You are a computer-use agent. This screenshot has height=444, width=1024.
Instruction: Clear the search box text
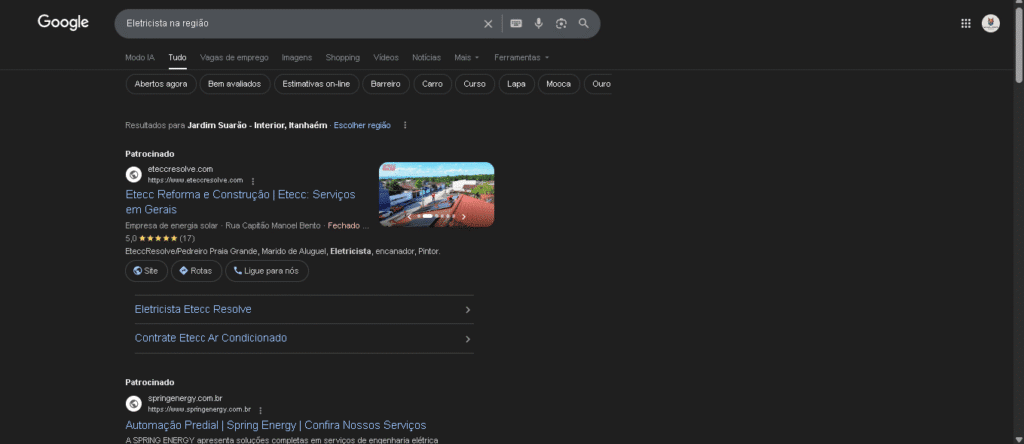[x=488, y=23]
